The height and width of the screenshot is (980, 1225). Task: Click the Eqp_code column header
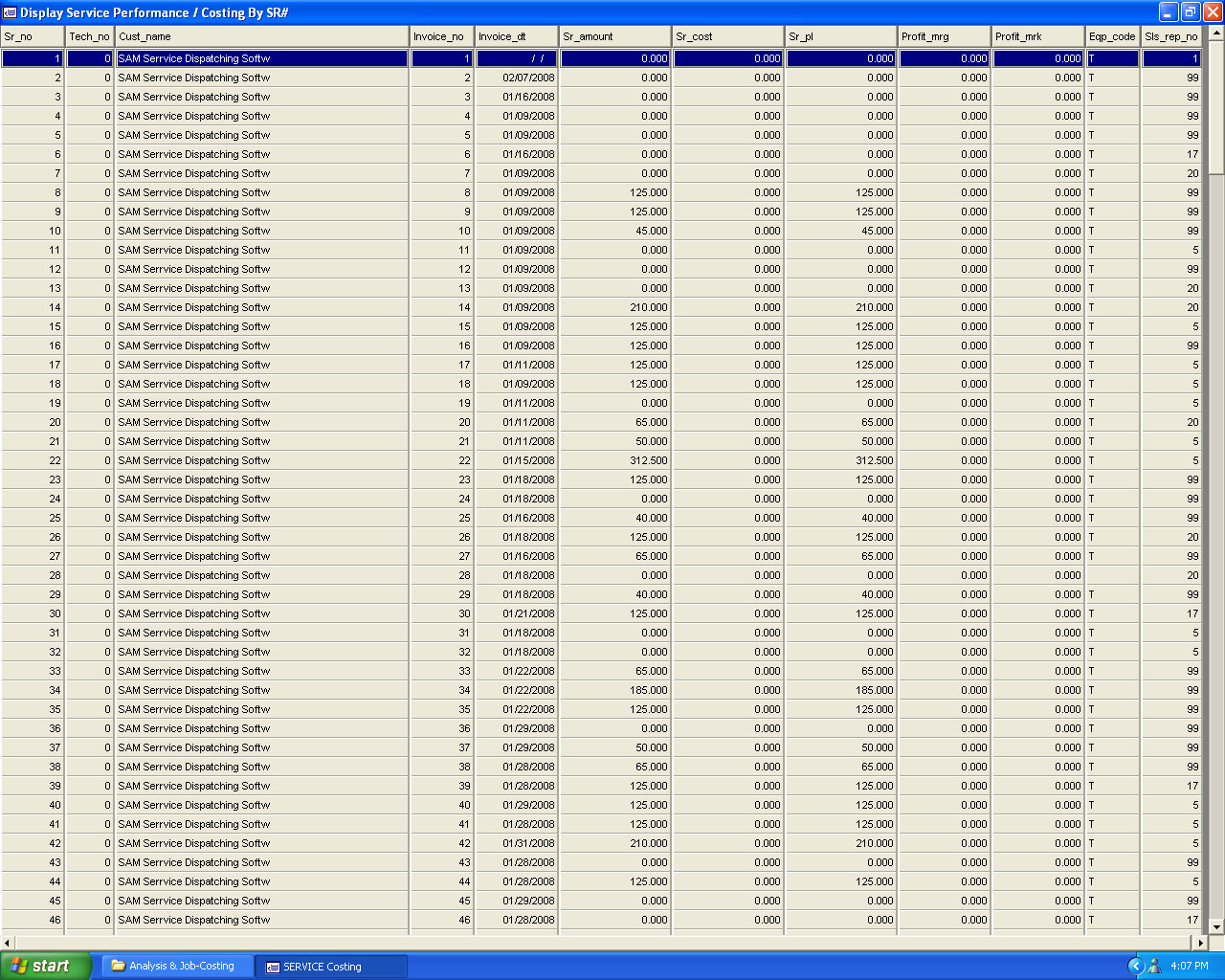point(1113,36)
